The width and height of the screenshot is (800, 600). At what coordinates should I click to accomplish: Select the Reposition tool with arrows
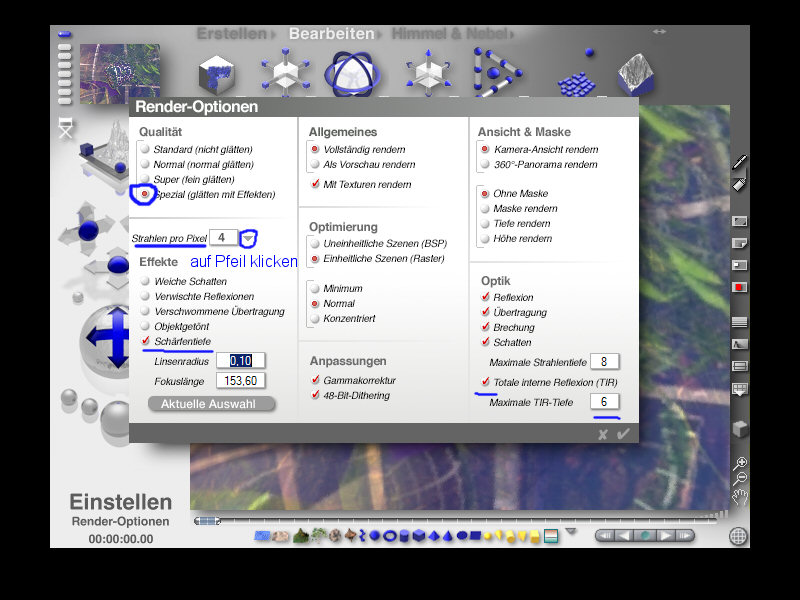(428, 72)
